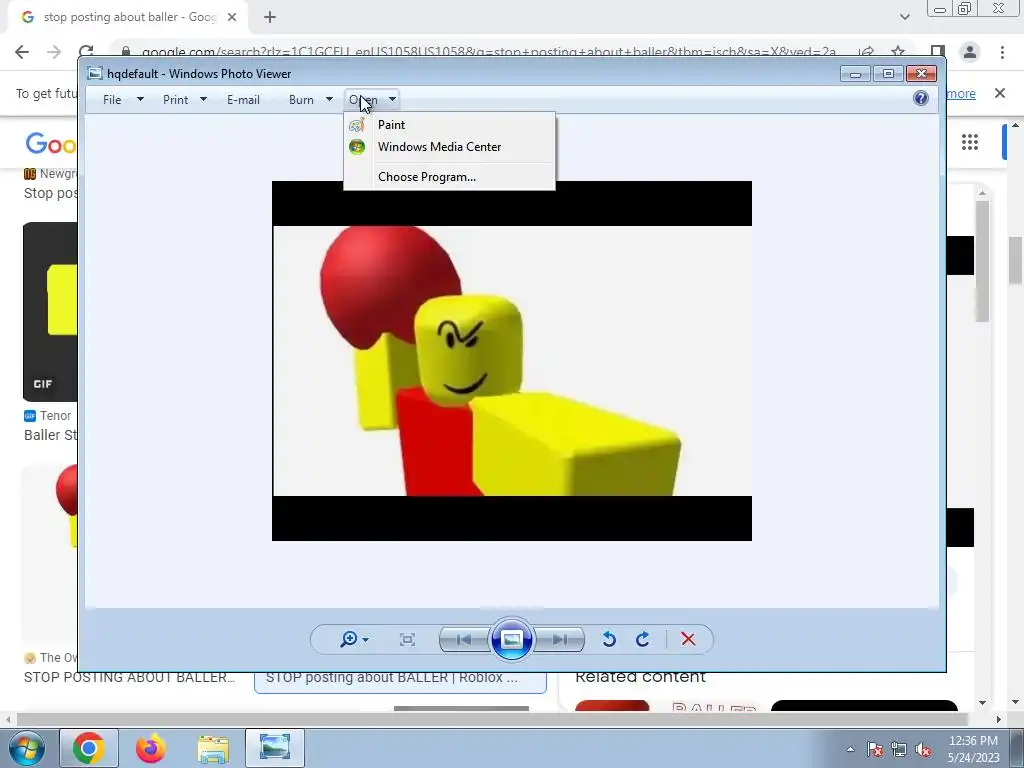
Task: Play slide show button
Action: coord(511,639)
